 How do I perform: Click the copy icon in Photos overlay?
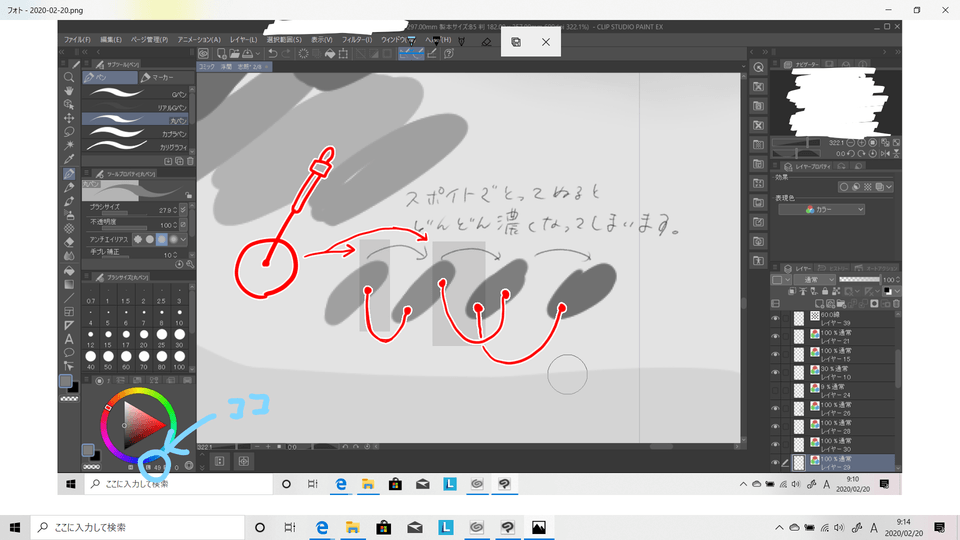coord(516,42)
